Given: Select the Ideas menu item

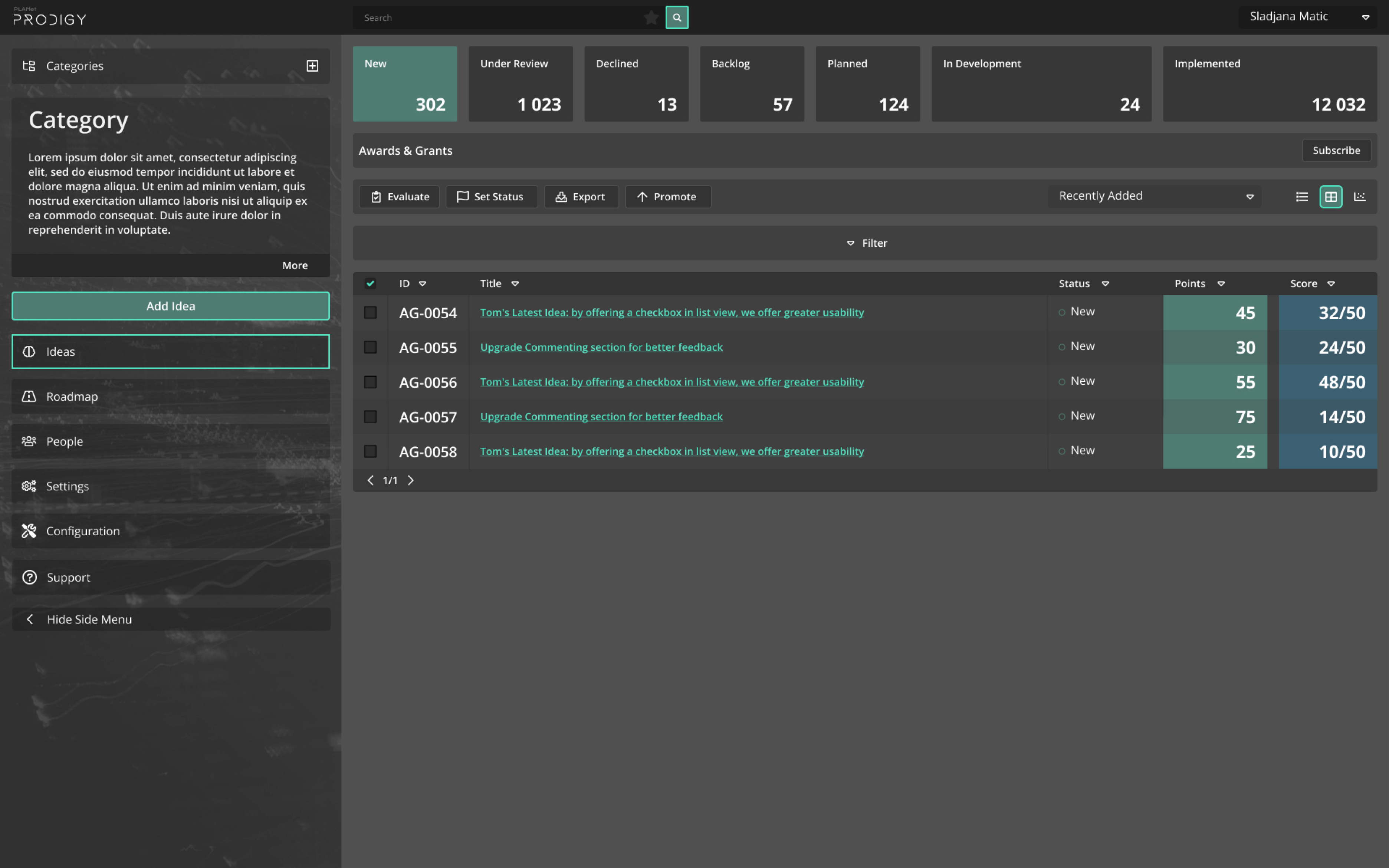Looking at the screenshot, I should tap(170, 351).
